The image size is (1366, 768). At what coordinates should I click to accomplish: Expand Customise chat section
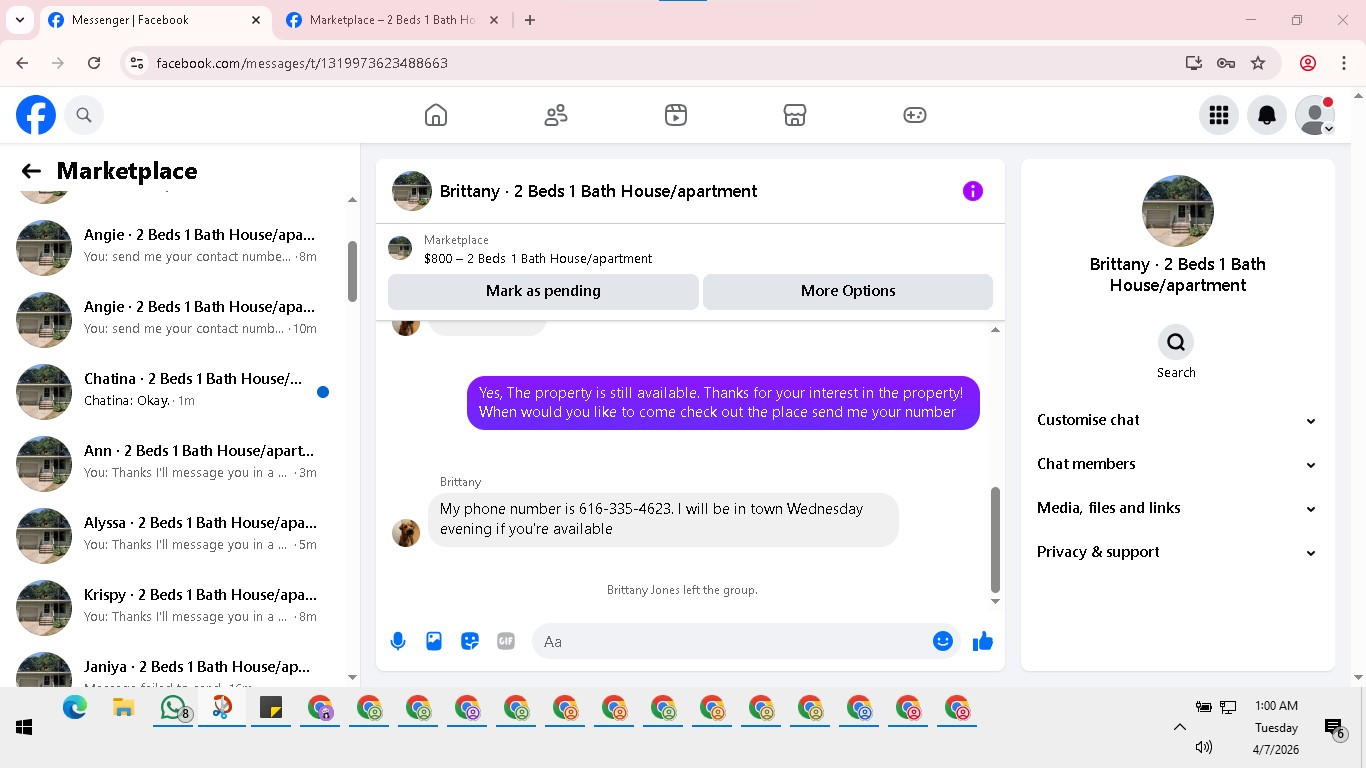1177,420
